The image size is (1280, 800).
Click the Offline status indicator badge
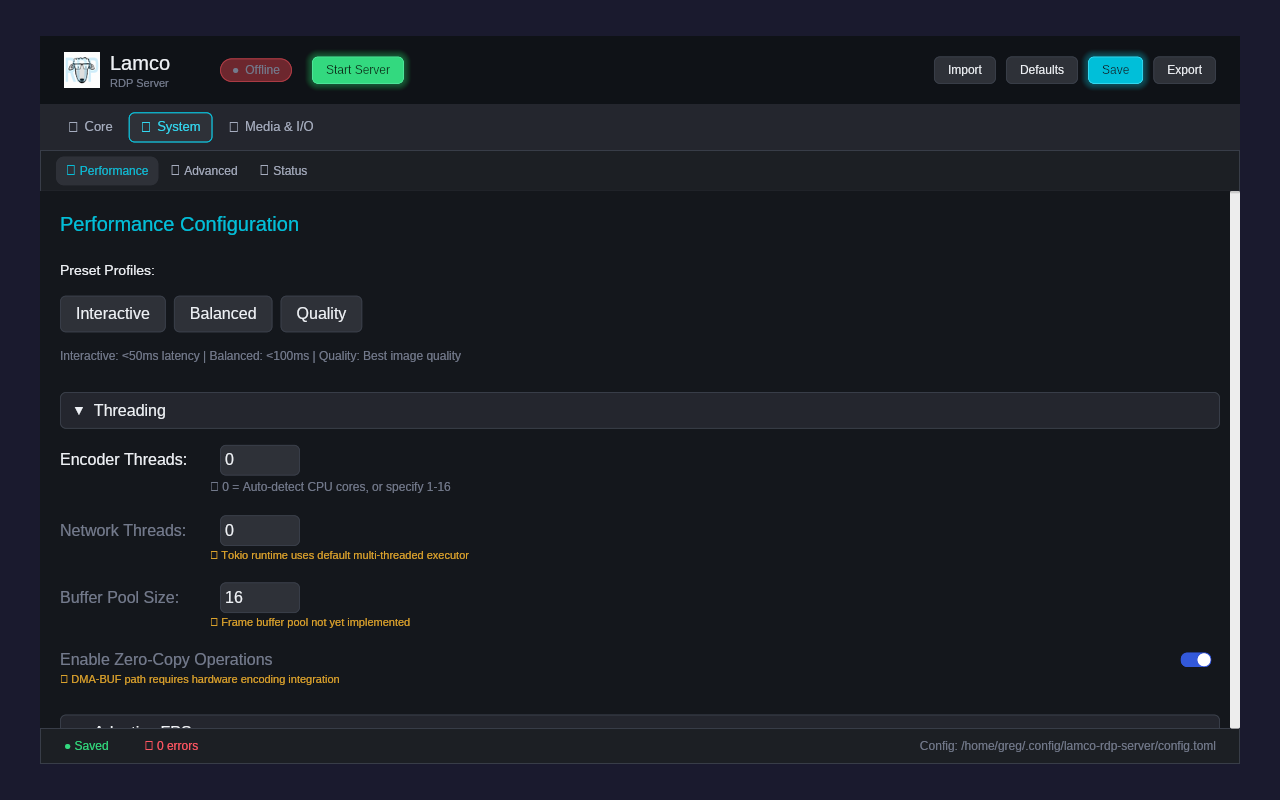[x=256, y=70]
